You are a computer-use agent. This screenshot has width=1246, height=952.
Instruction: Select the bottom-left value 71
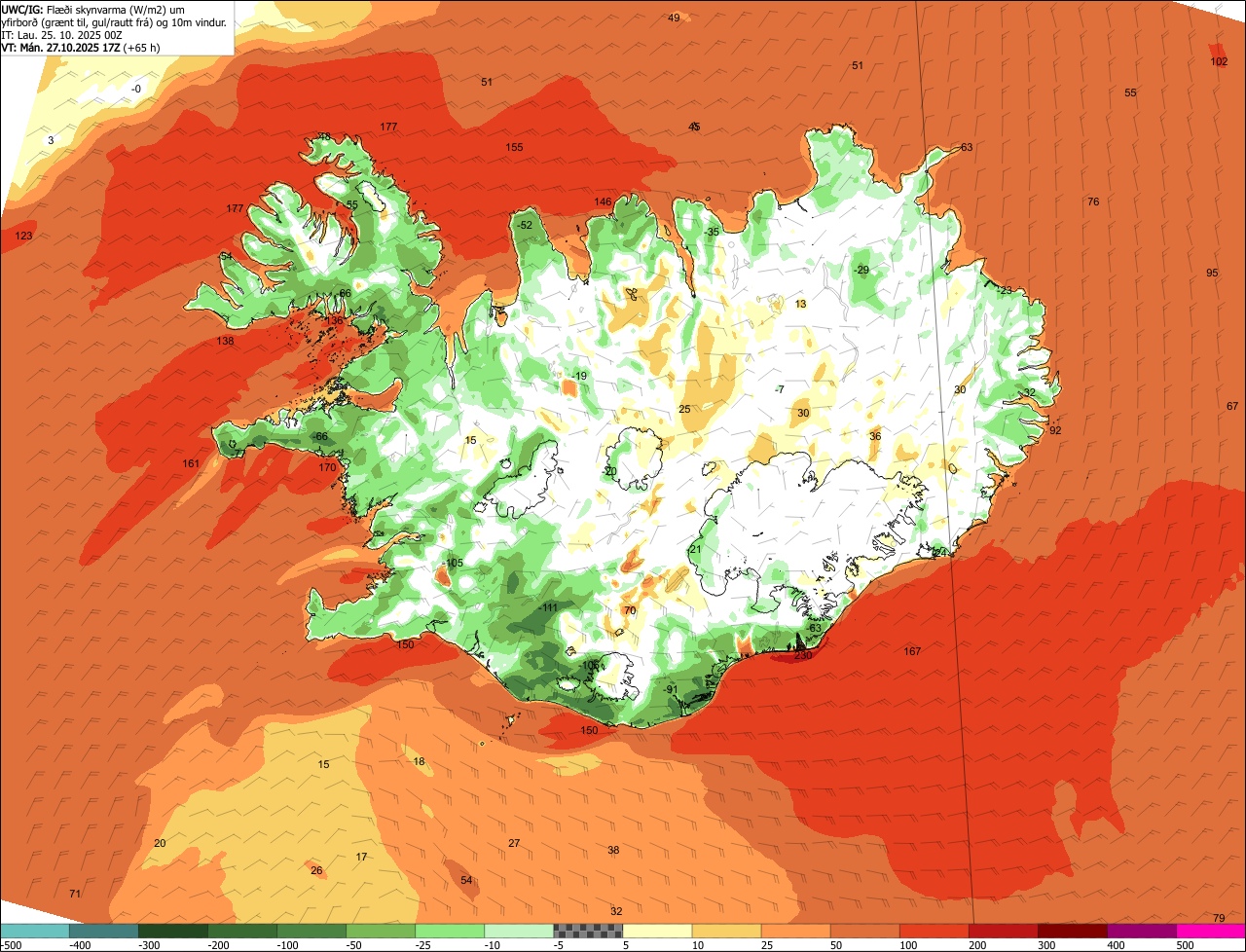[75, 894]
